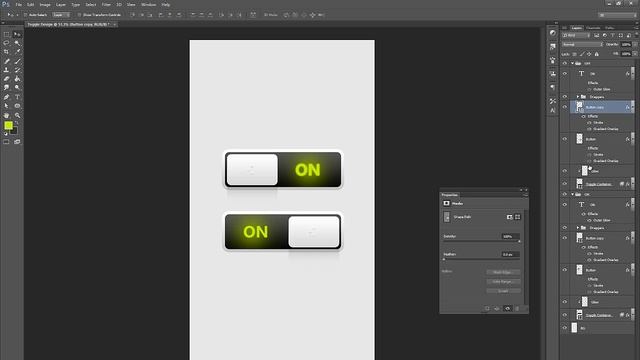Click the Feather slider handle
Image resolution: width=640 pixels, height=360 pixels.
[x=444, y=260]
